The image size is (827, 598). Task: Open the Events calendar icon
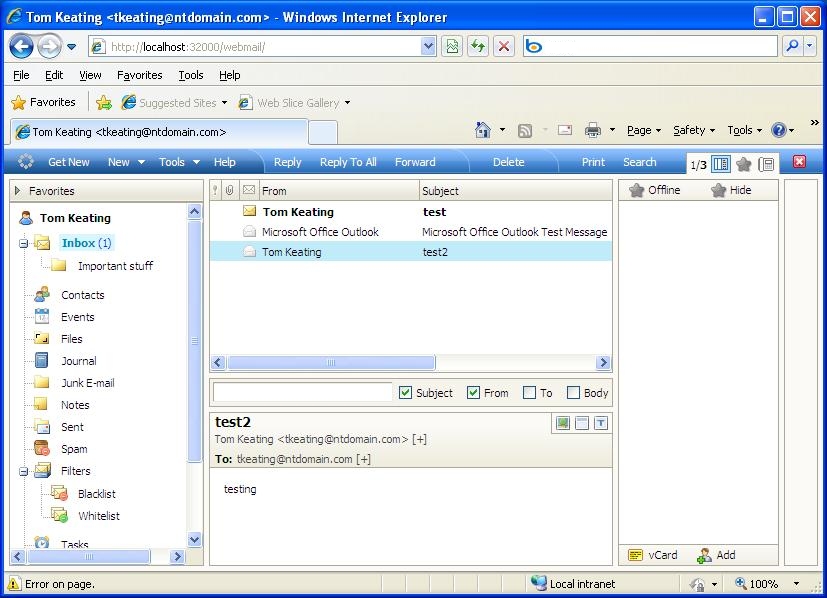click(42, 317)
